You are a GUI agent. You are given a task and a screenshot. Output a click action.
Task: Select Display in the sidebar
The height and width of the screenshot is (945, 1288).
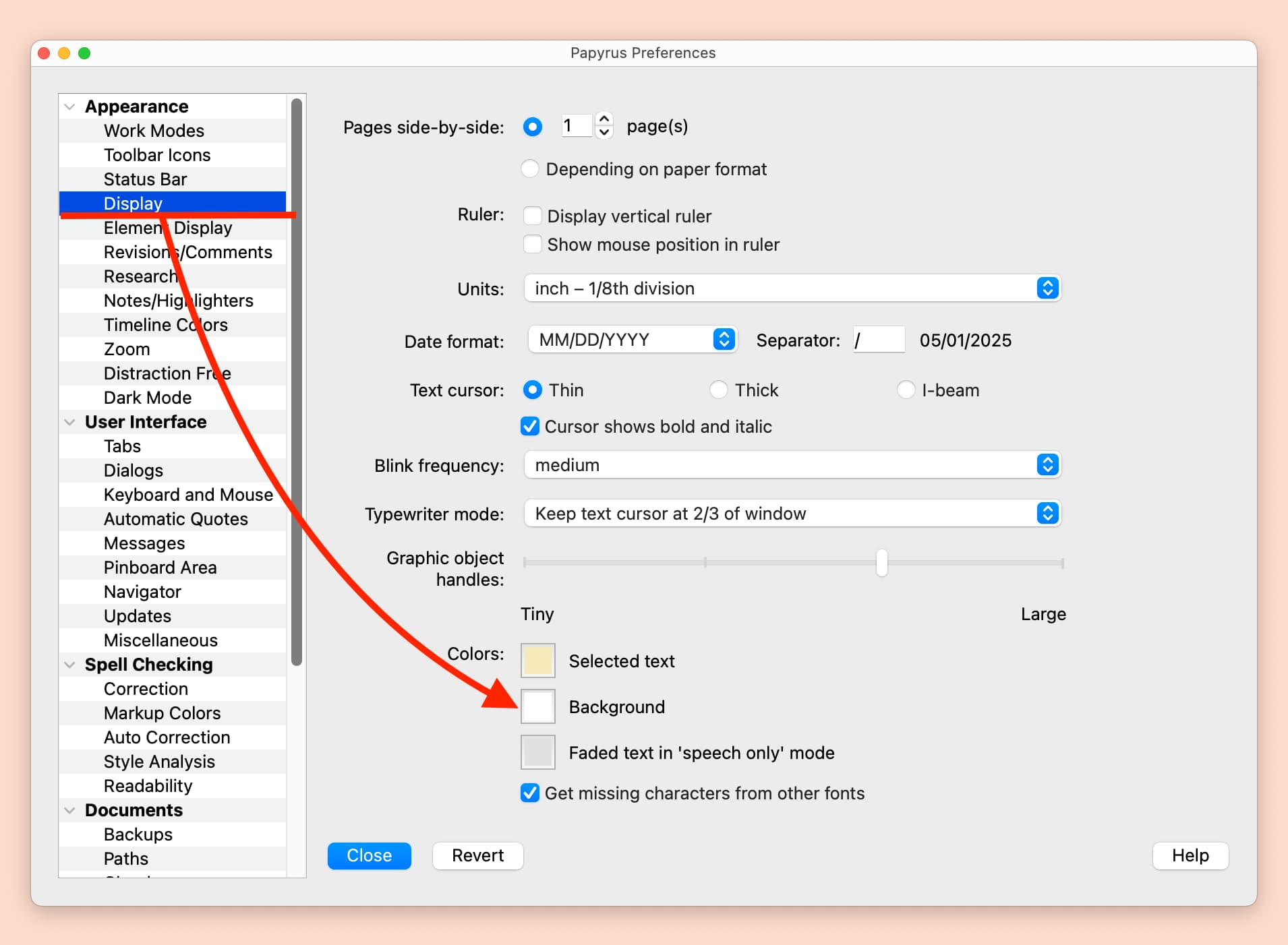pyautogui.click(x=173, y=204)
